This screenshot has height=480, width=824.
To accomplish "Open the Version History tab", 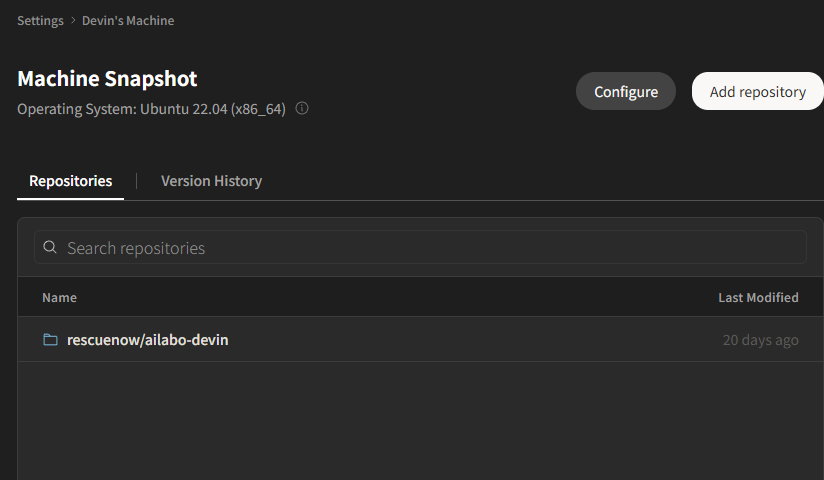I will (x=211, y=181).
